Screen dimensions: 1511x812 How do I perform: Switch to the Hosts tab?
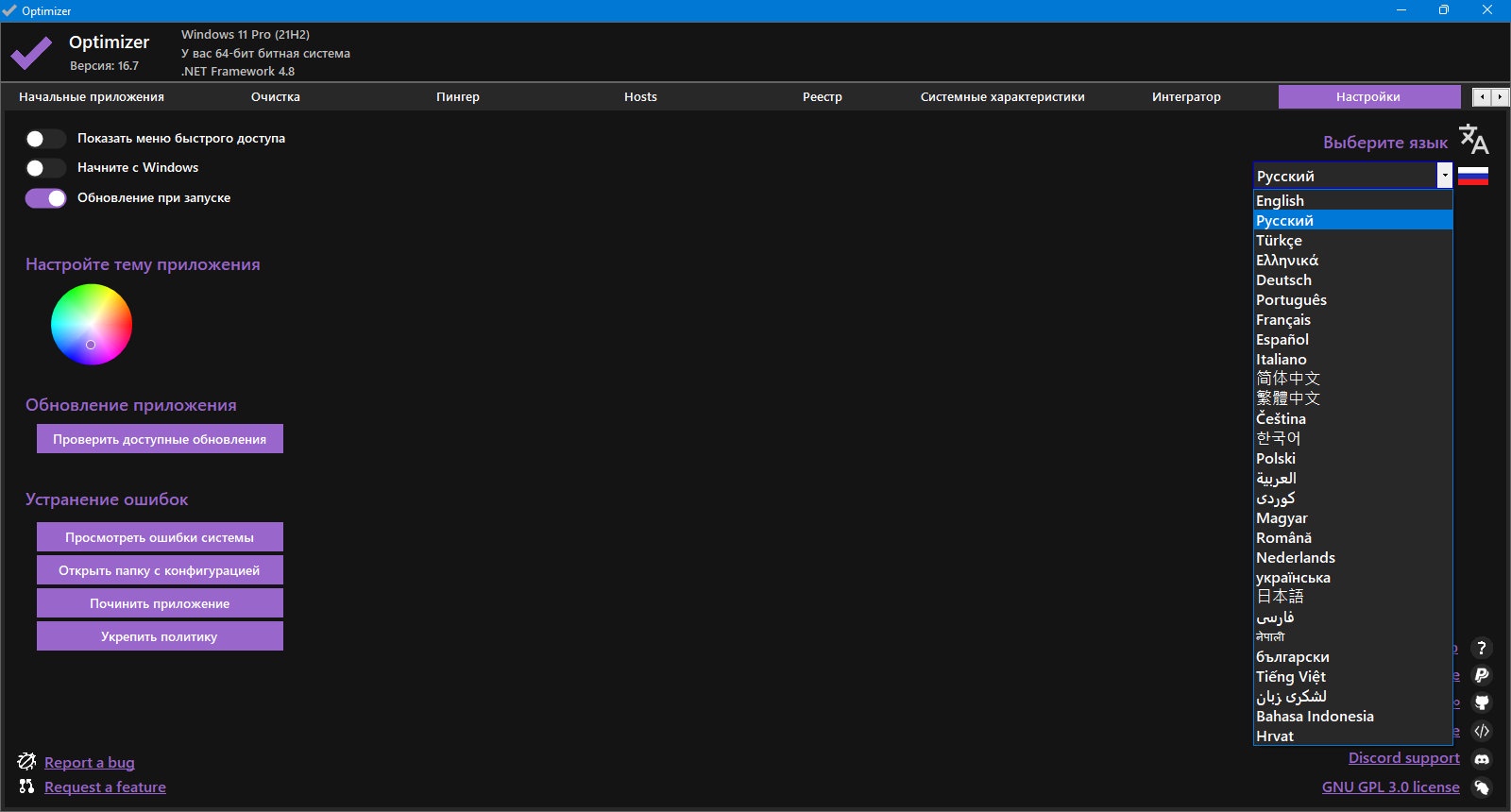(x=640, y=96)
